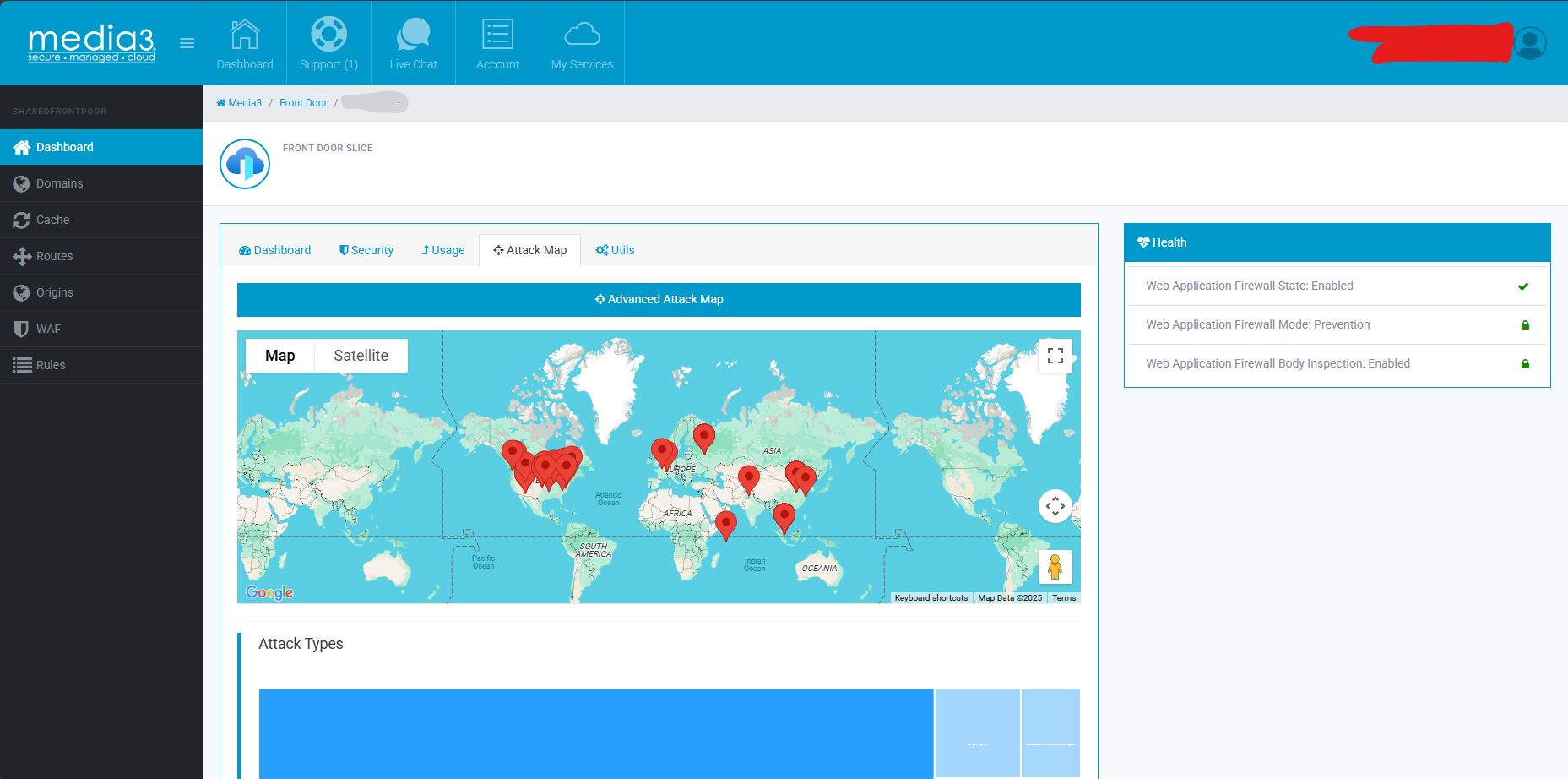Click the Health panel header
Viewport: 1568px width, 779px height.
point(1337,242)
